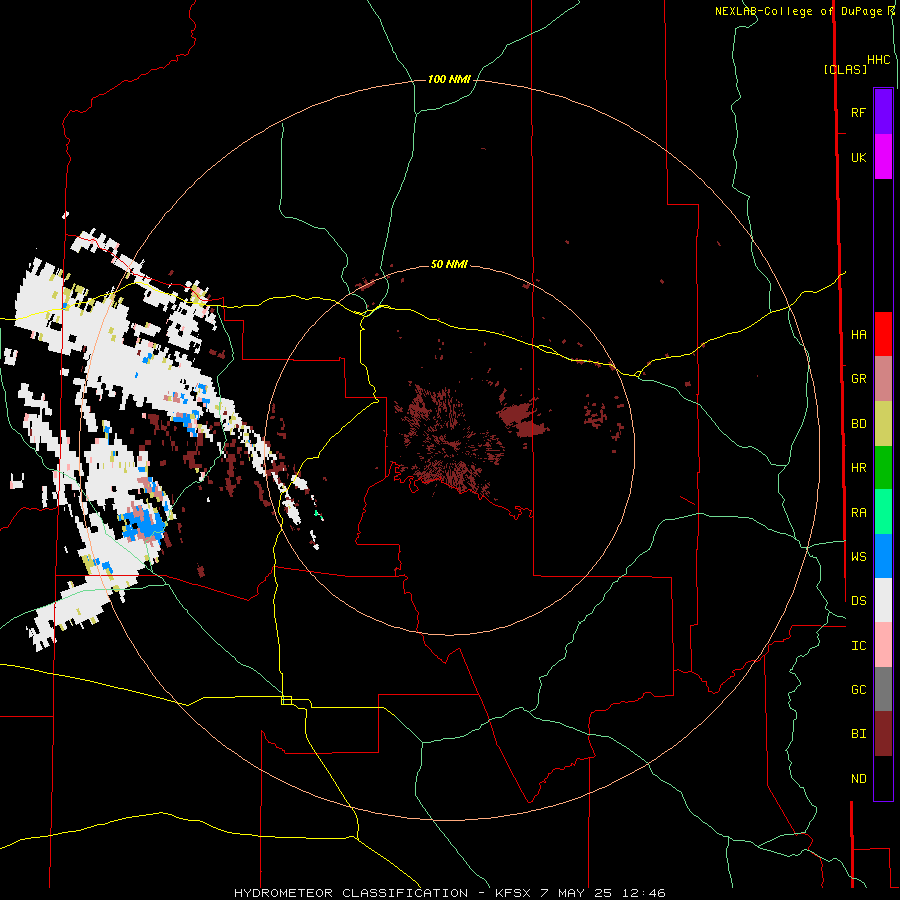900x900 pixels.
Task: Click the RA light green legend block
Action: [883, 512]
